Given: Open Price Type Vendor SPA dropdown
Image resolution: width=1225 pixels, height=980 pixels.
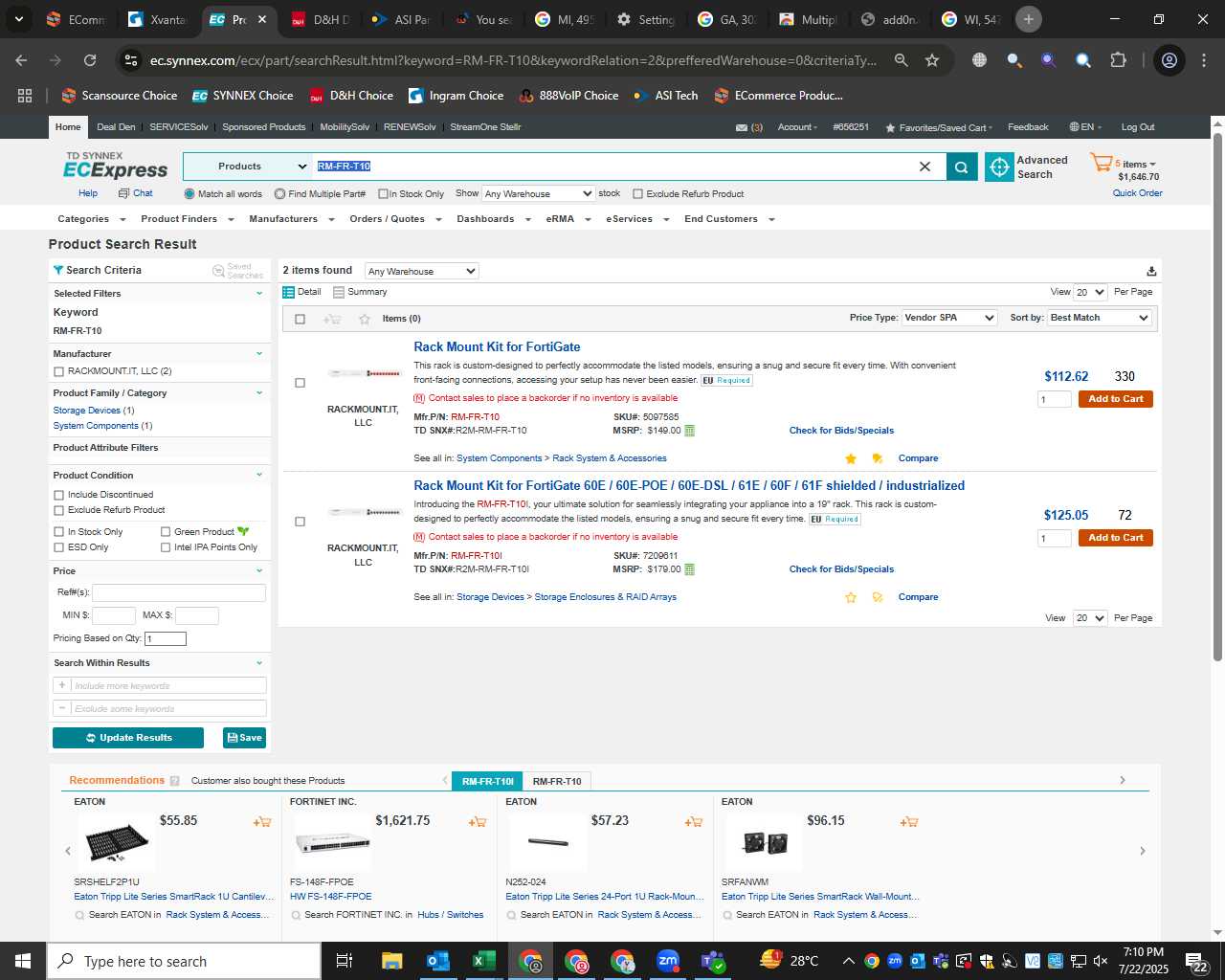Looking at the screenshot, I should [949, 318].
